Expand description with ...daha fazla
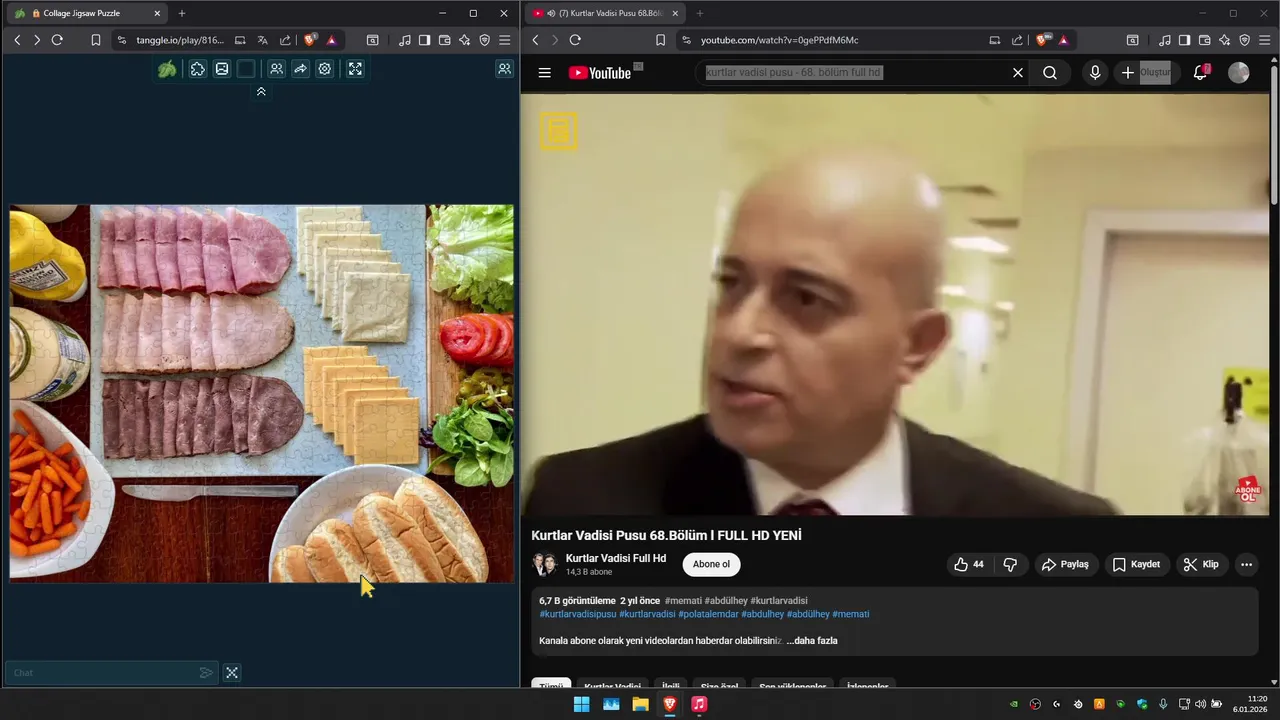Viewport: 1280px width, 720px height. [812, 640]
